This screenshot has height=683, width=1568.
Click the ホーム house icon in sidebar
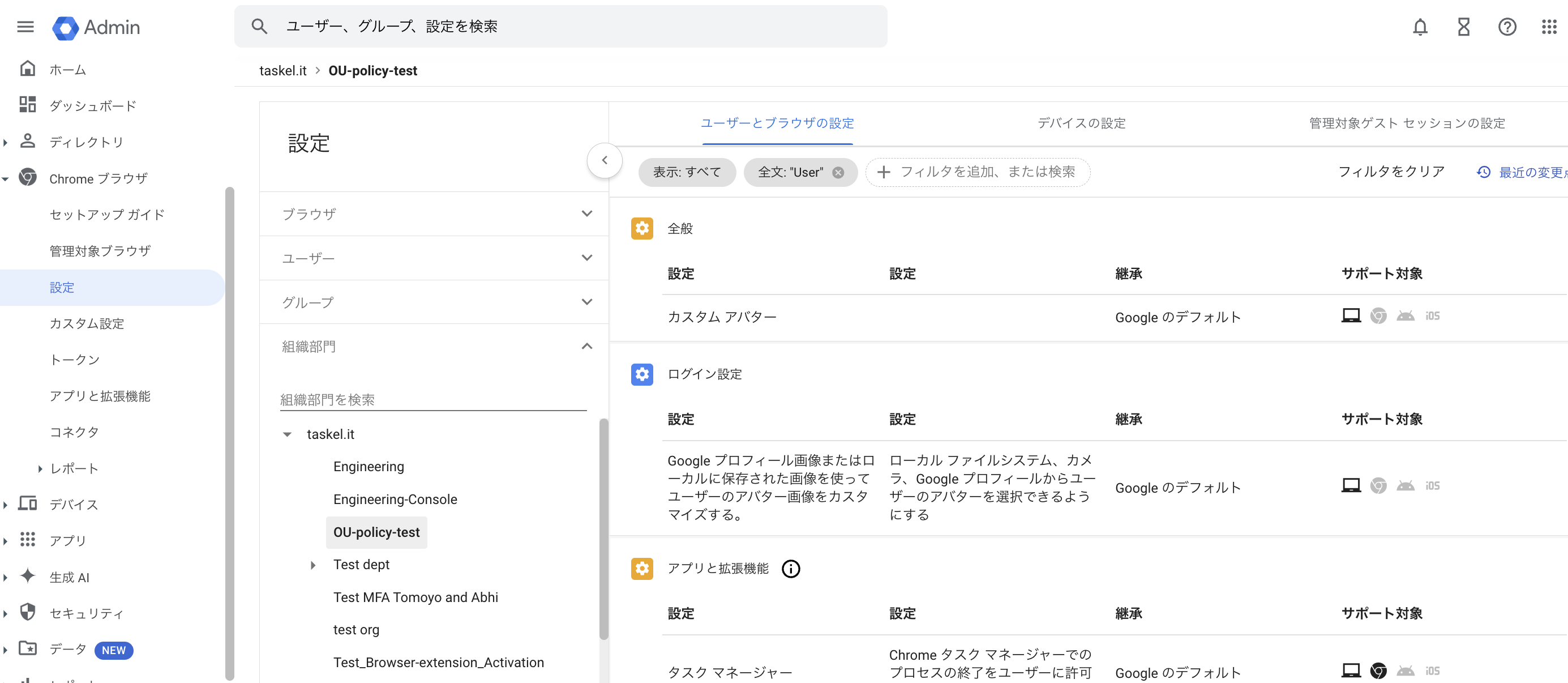click(27, 69)
